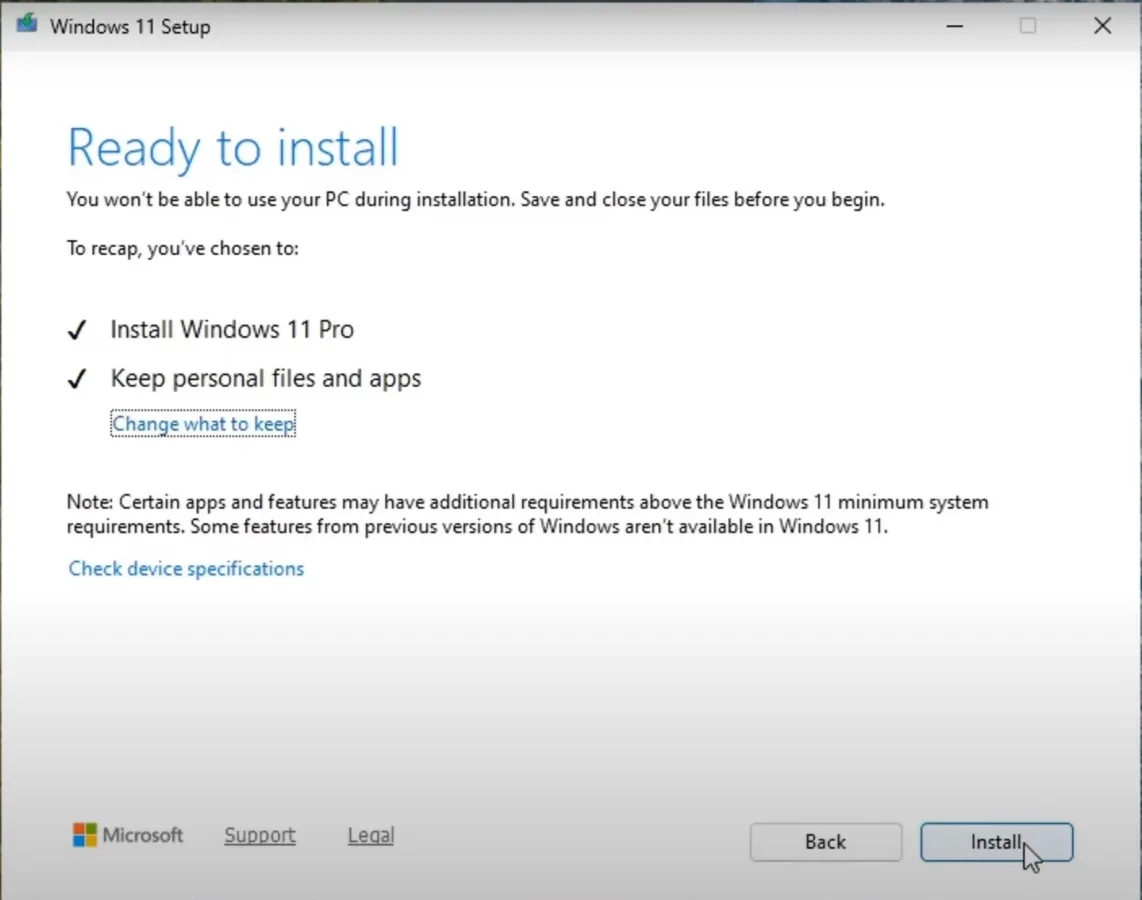Viewport: 1142px width, 900px height.
Task: Click the checkmark beside Keep personal files
Action: tap(77, 378)
